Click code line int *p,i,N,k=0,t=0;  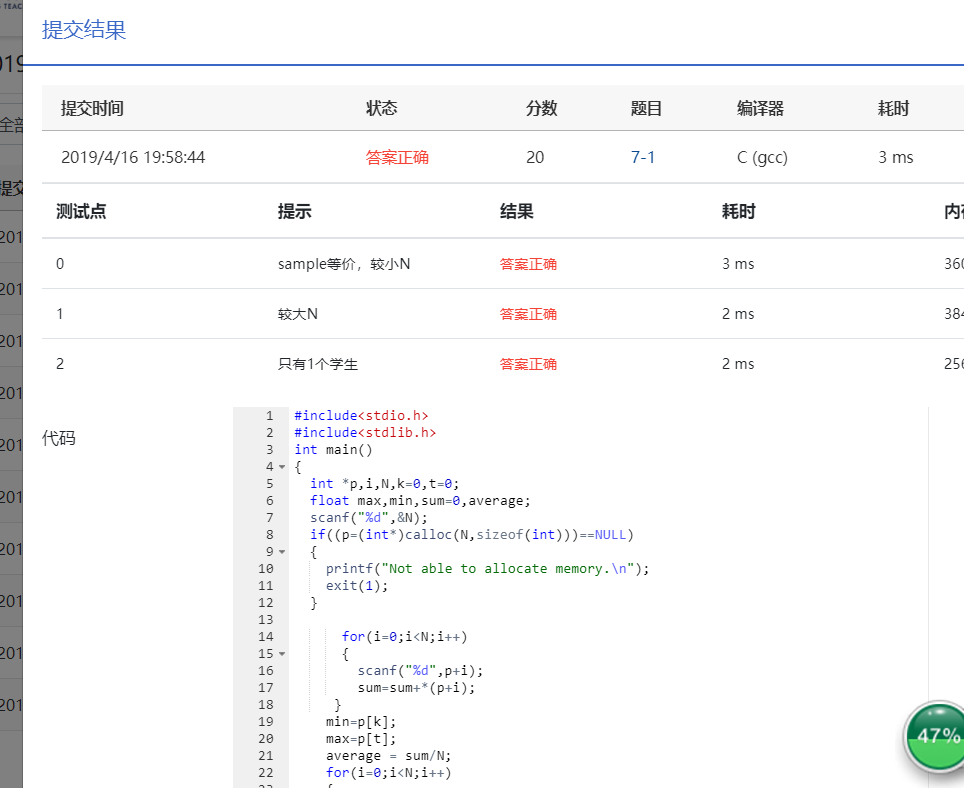point(384,484)
